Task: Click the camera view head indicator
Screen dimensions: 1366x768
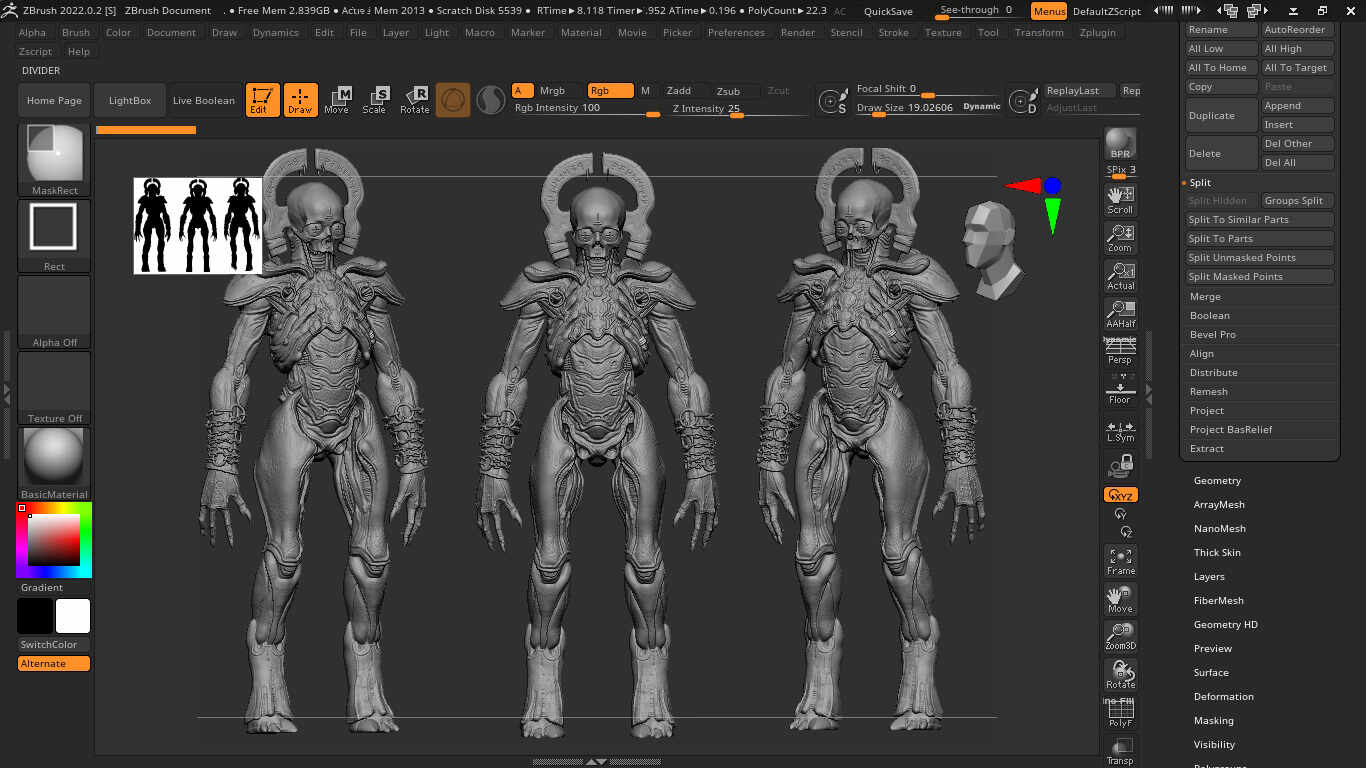Action: click(992, 250)
